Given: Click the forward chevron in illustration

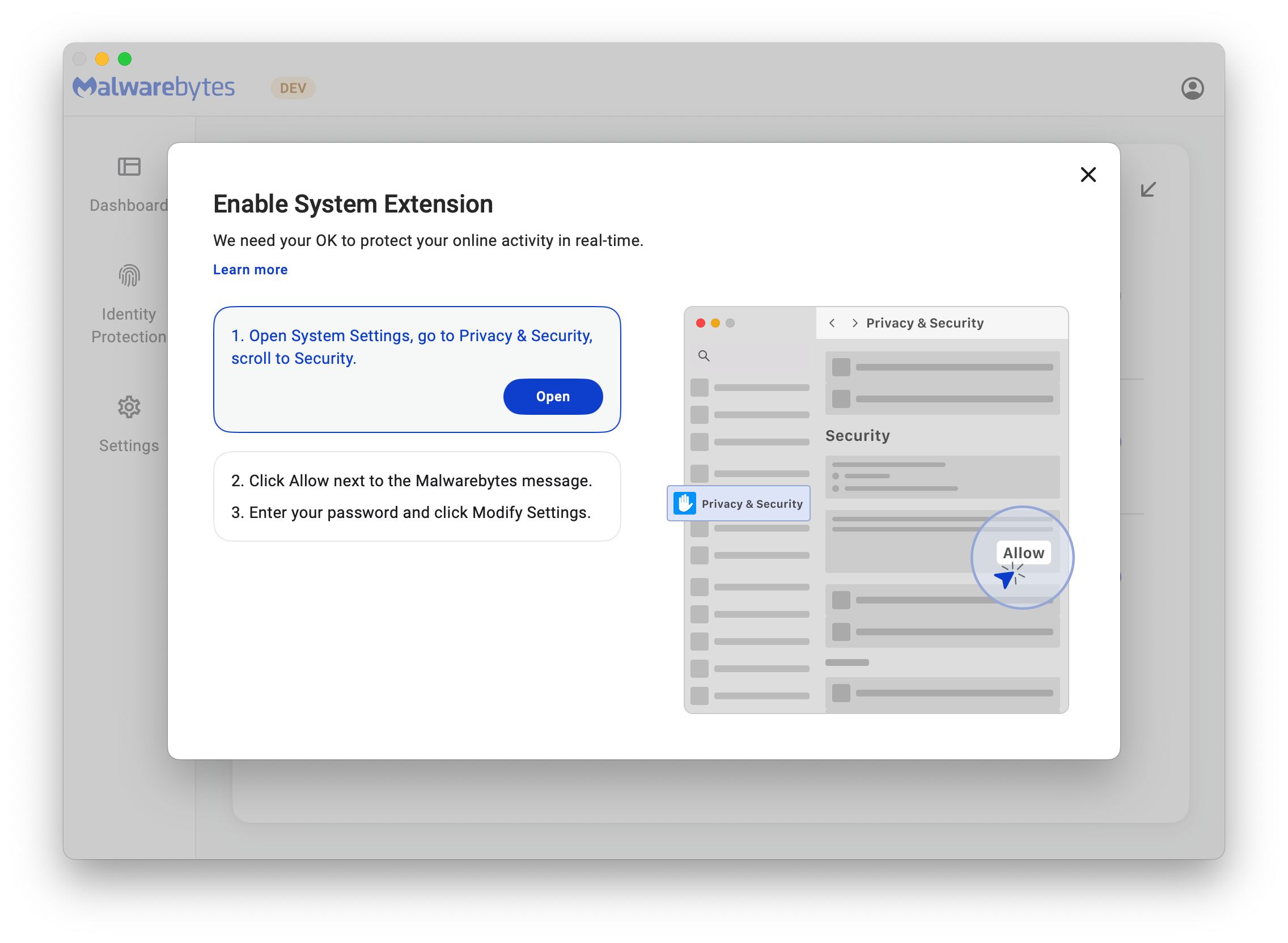Looking at the screenshot, I should click(855, 323).
